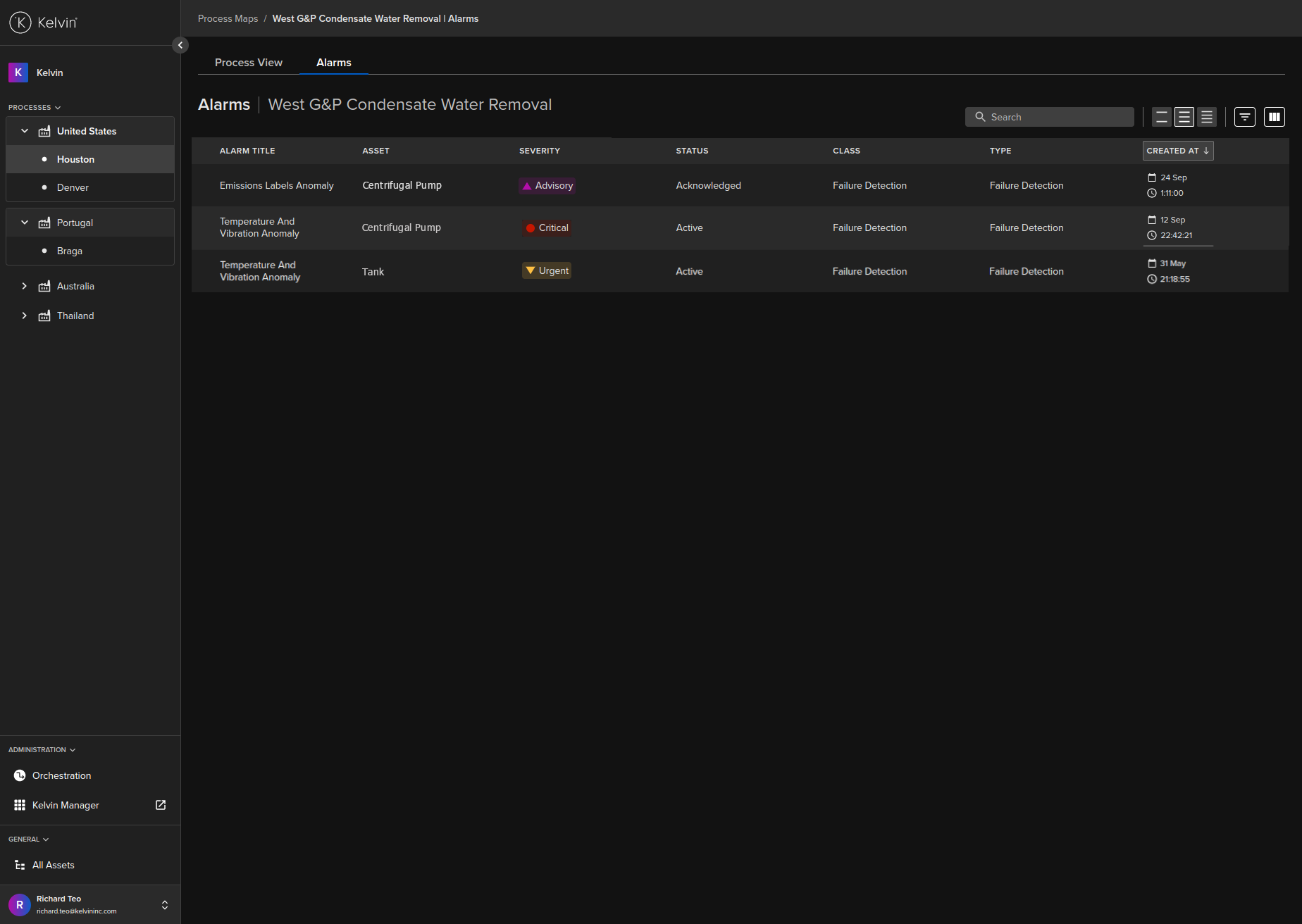Open the filter options icon
Viewport: 1302px width, 924px height.
coord(1245,117)
